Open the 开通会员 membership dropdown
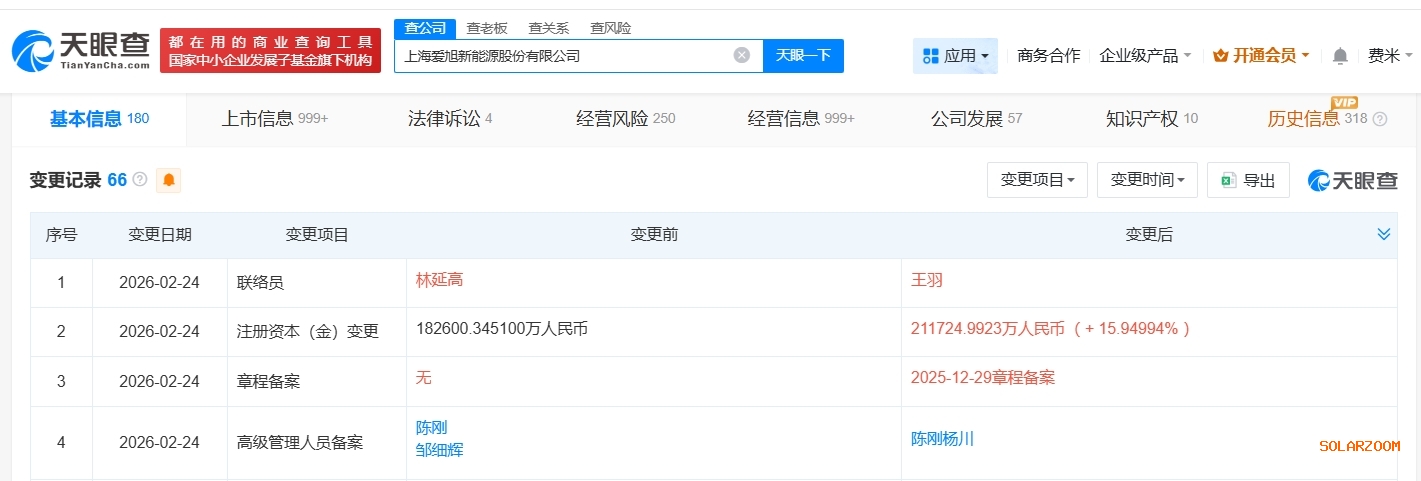 pyautogui.click(x=1261, y=56)
